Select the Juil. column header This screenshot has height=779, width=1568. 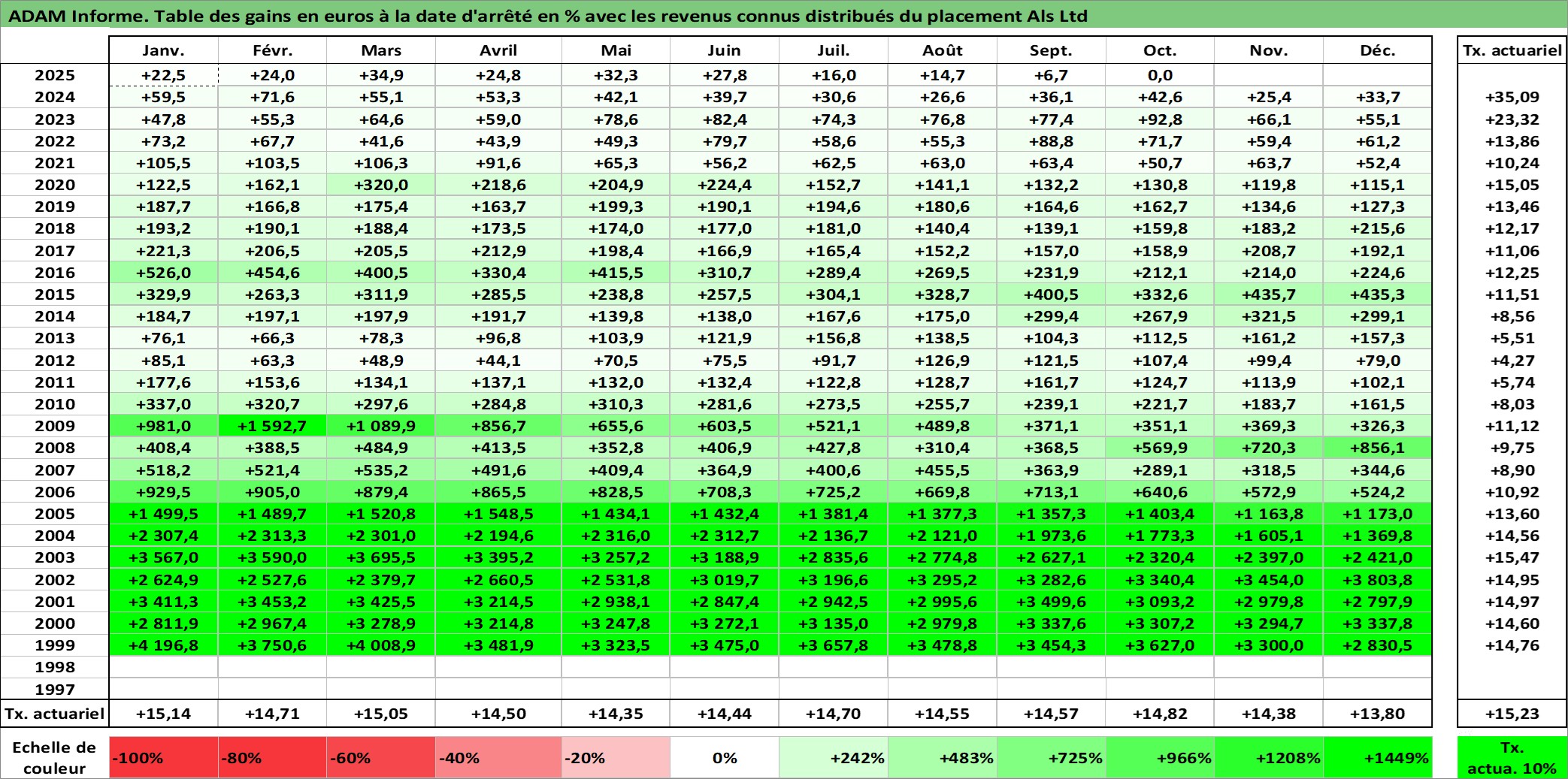click(834, 50)
